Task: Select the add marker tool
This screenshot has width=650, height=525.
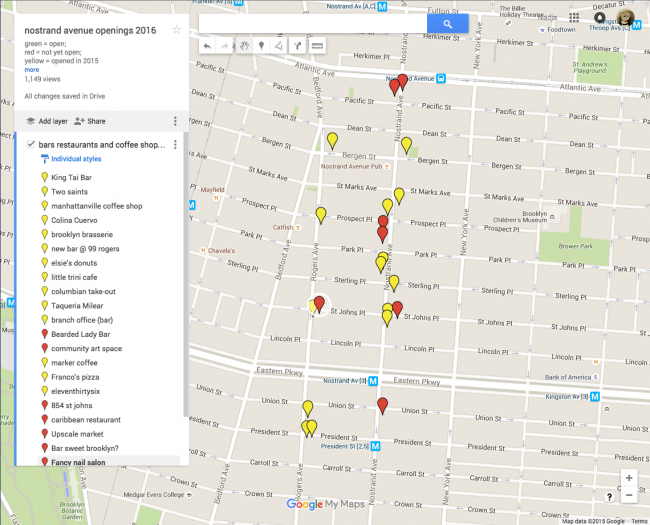Action: point(261,46)
